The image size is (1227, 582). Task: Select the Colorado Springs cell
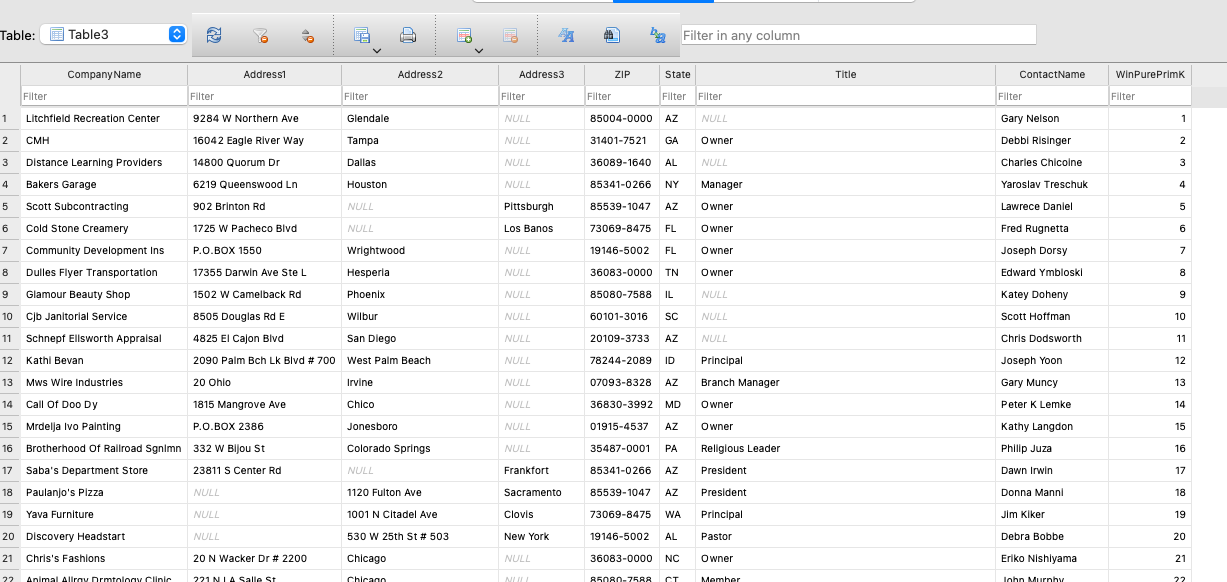420,448
